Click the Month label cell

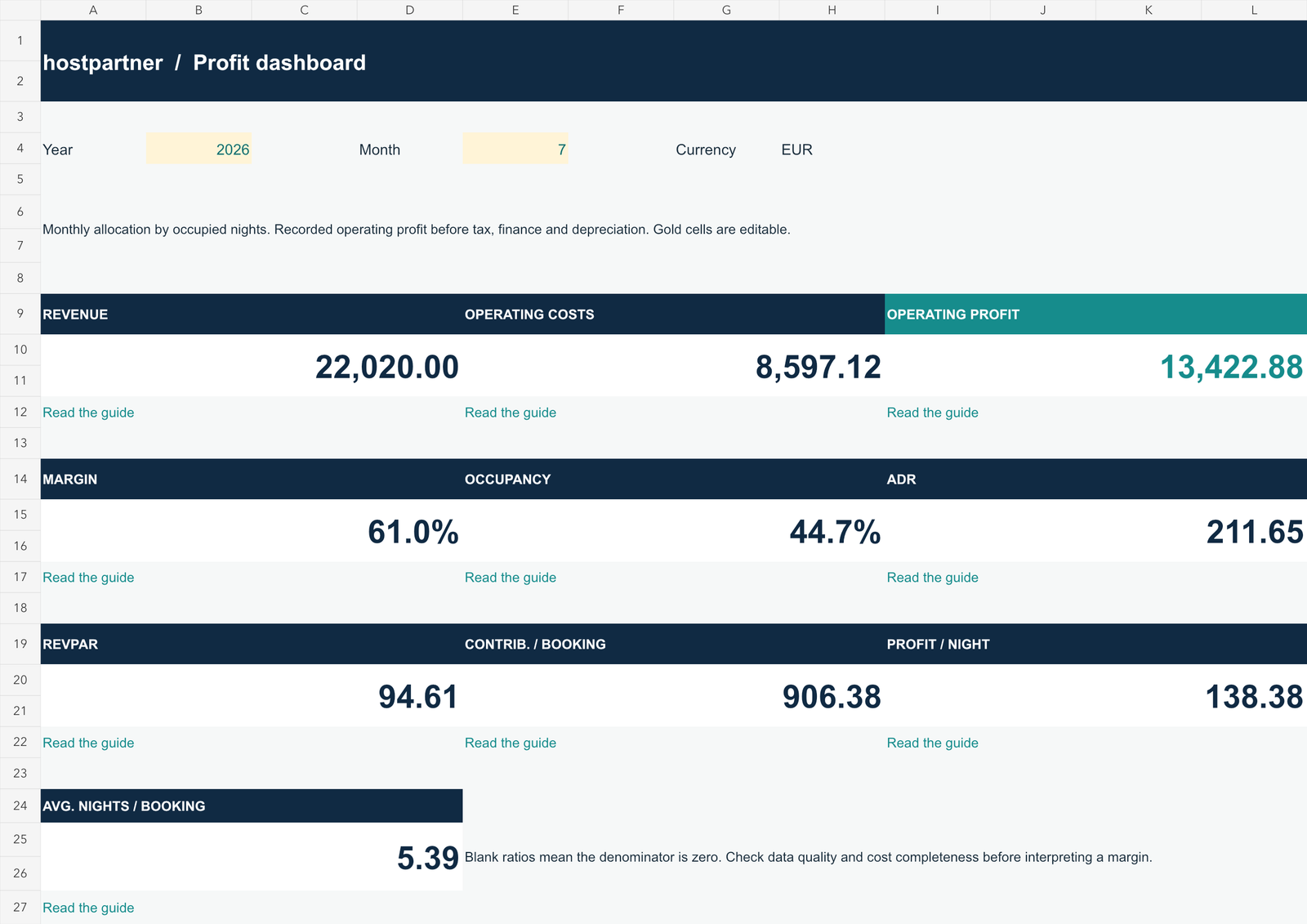coord(380,150)
